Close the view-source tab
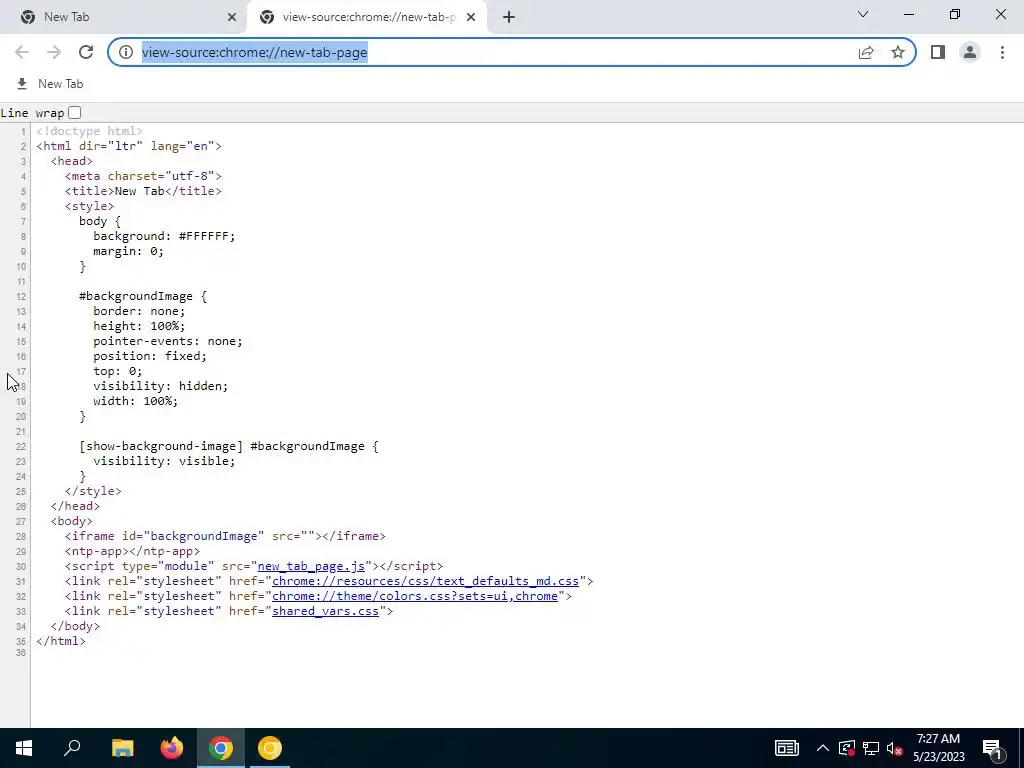 (x=471, y=17)
